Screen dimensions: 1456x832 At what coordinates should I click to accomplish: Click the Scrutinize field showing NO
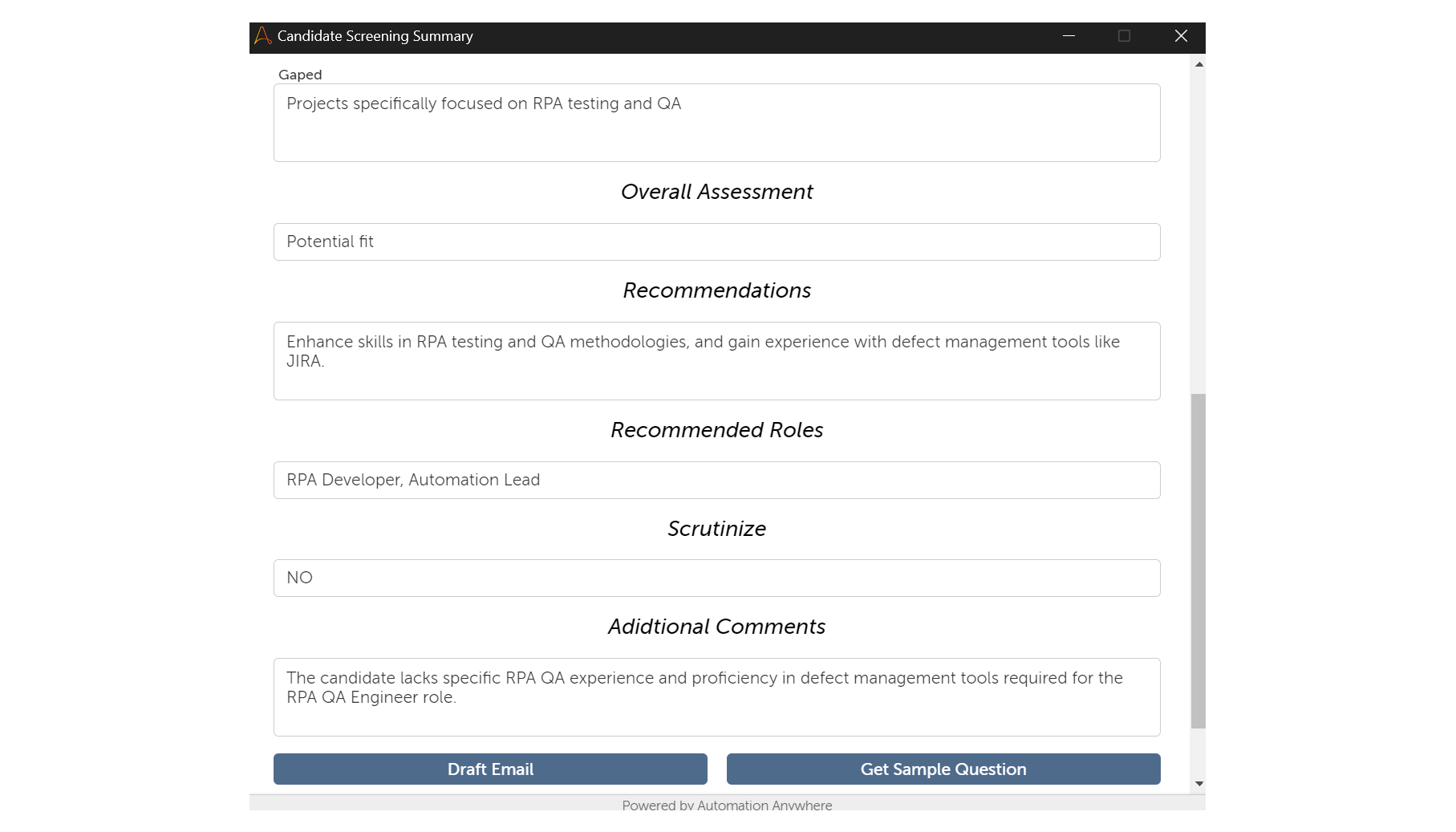click(716, 578)
